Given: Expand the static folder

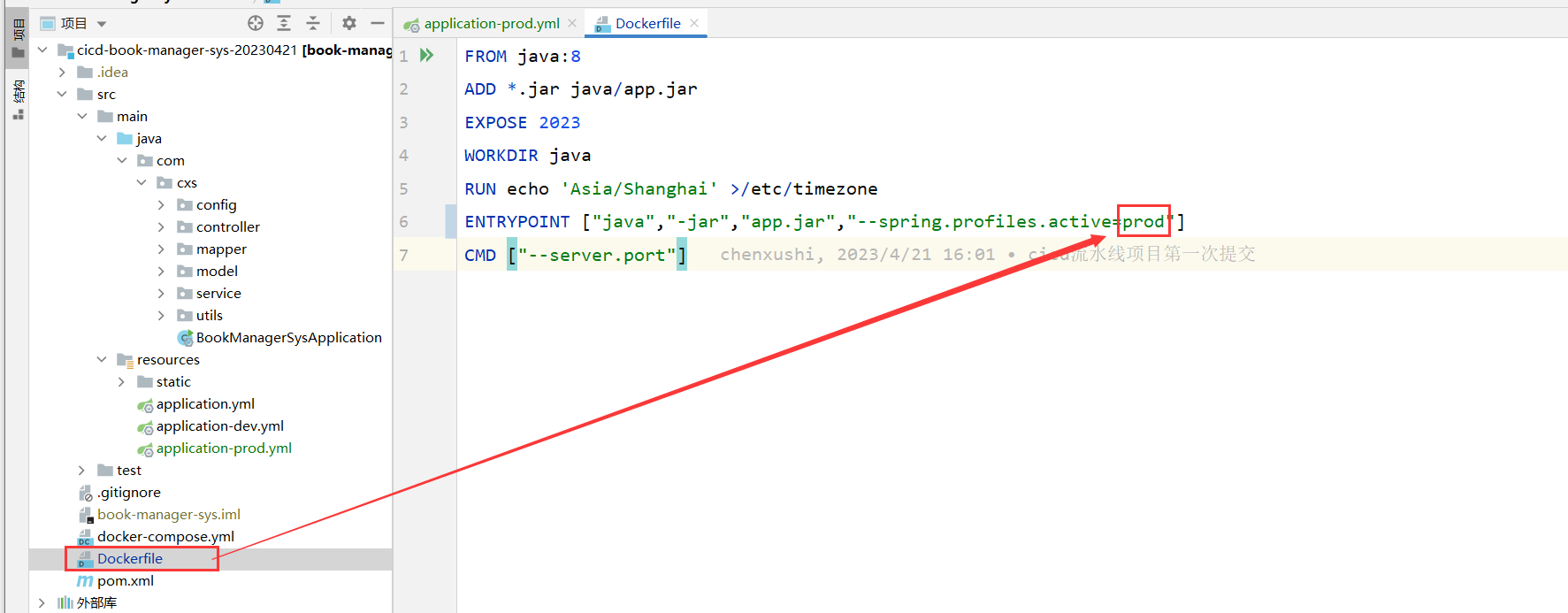Looking at the screenshot, I should 122,381.
